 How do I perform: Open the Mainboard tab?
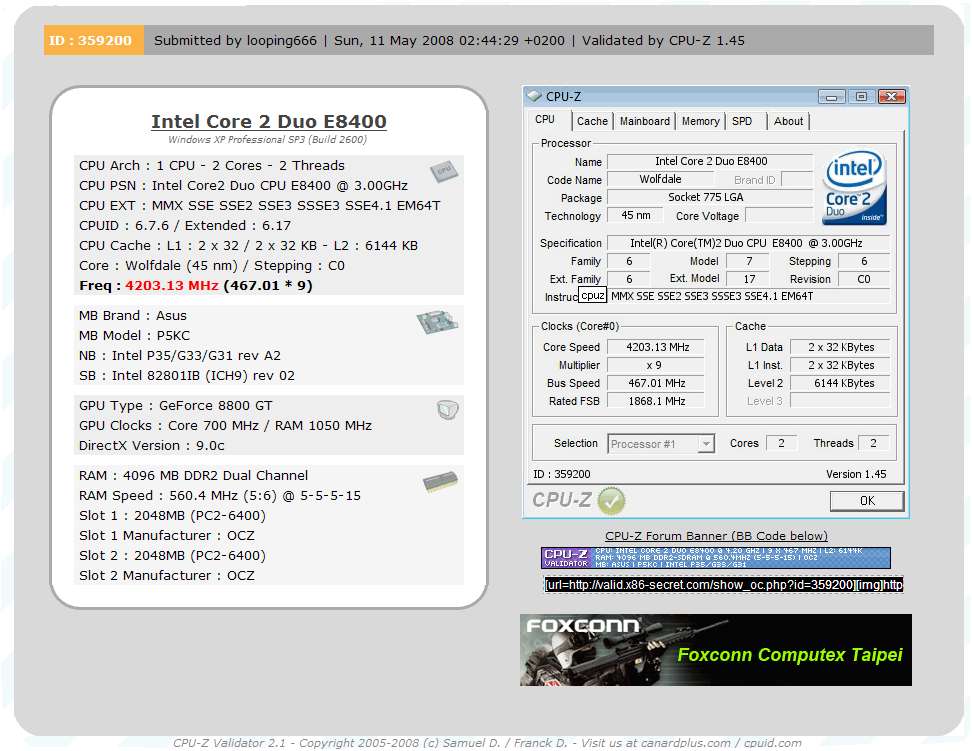tap(645, 121)
